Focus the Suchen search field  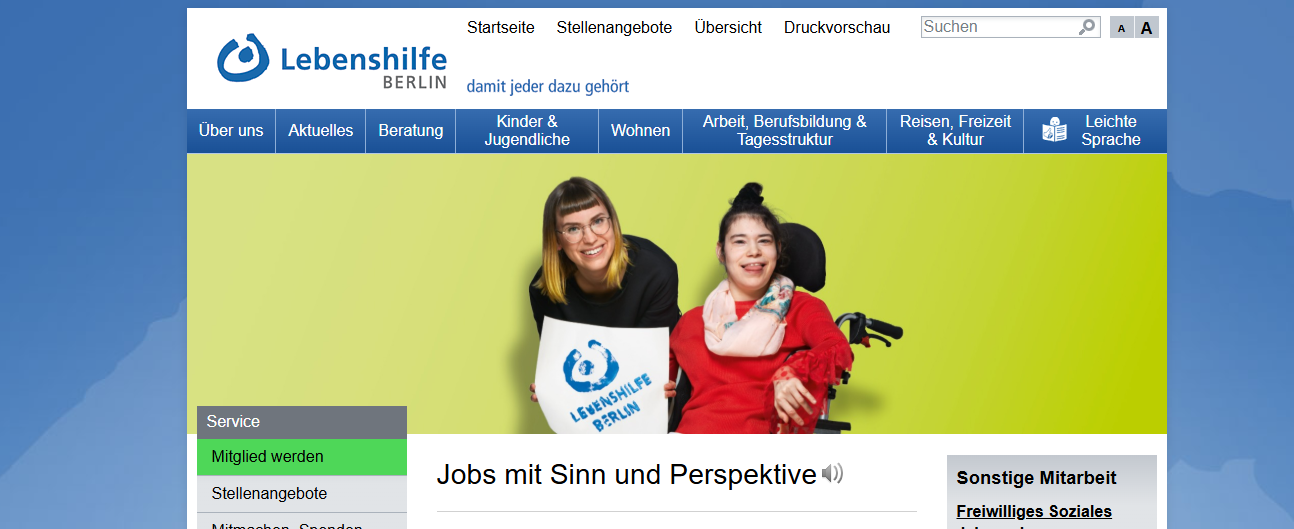click(1000, 27)
